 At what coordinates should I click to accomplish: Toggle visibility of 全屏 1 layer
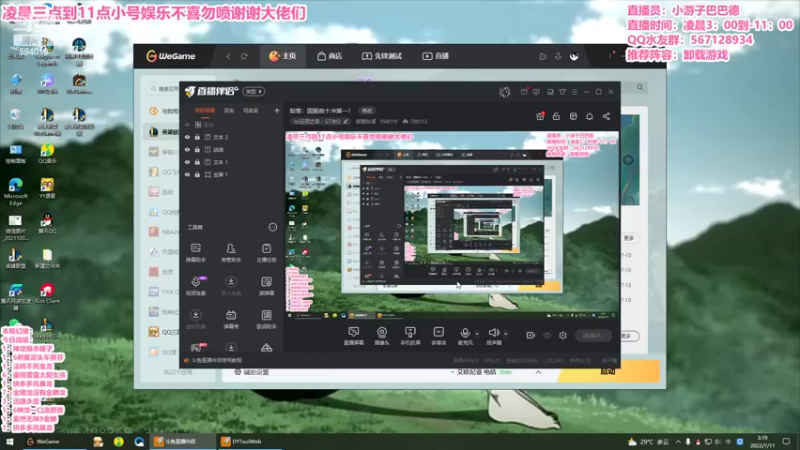(x=187, y=174)
